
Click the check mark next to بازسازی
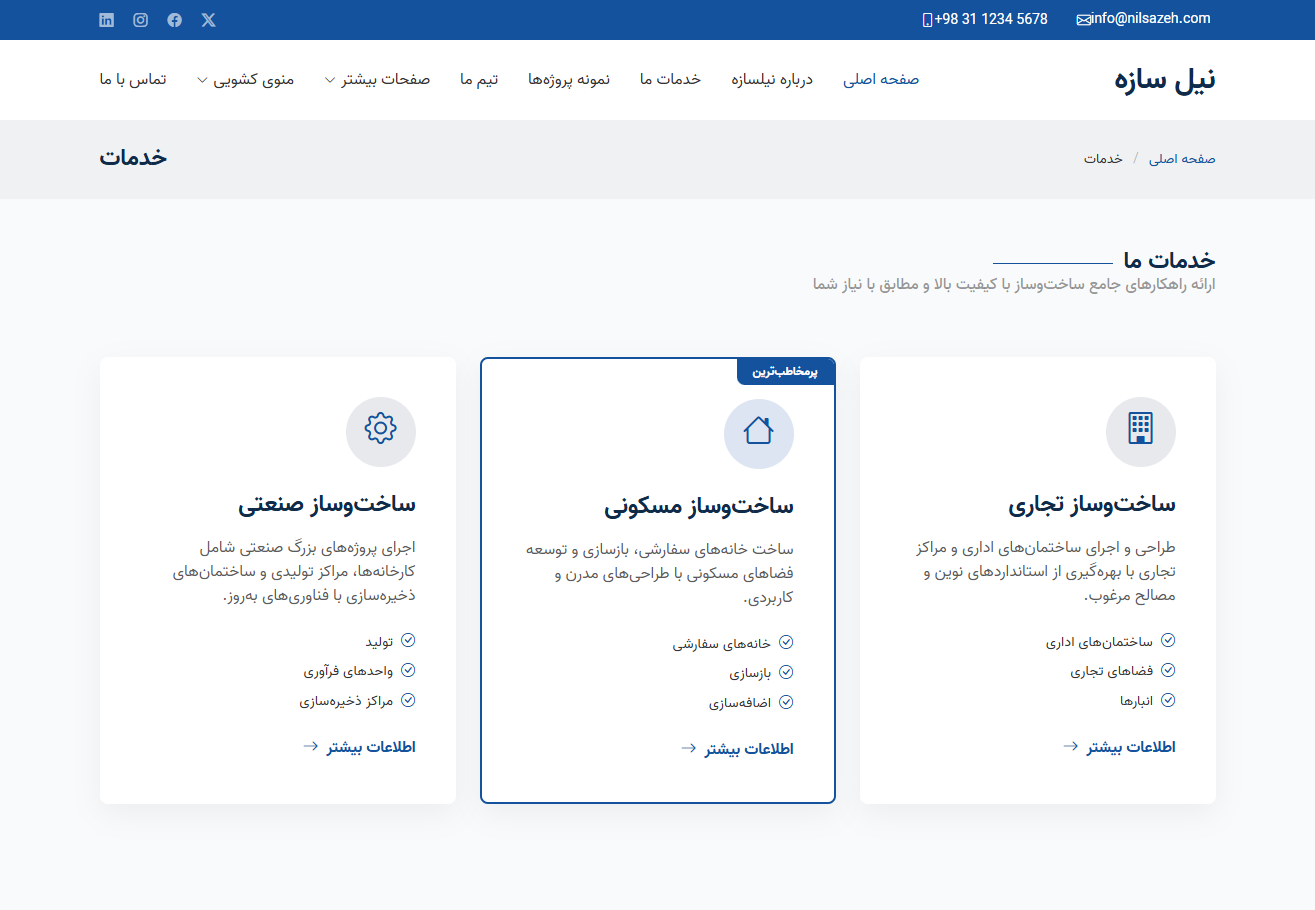786,673
